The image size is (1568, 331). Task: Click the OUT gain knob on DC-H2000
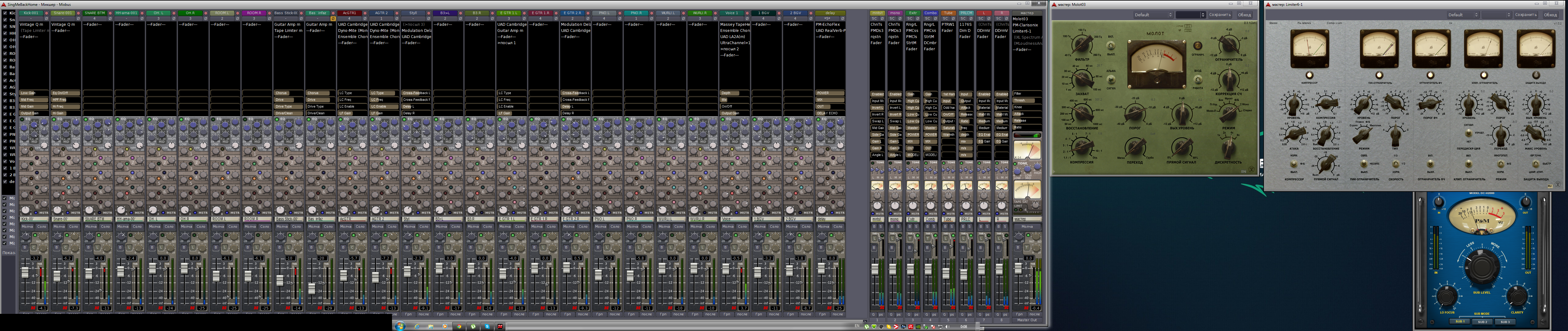[x=1525, y=202]
